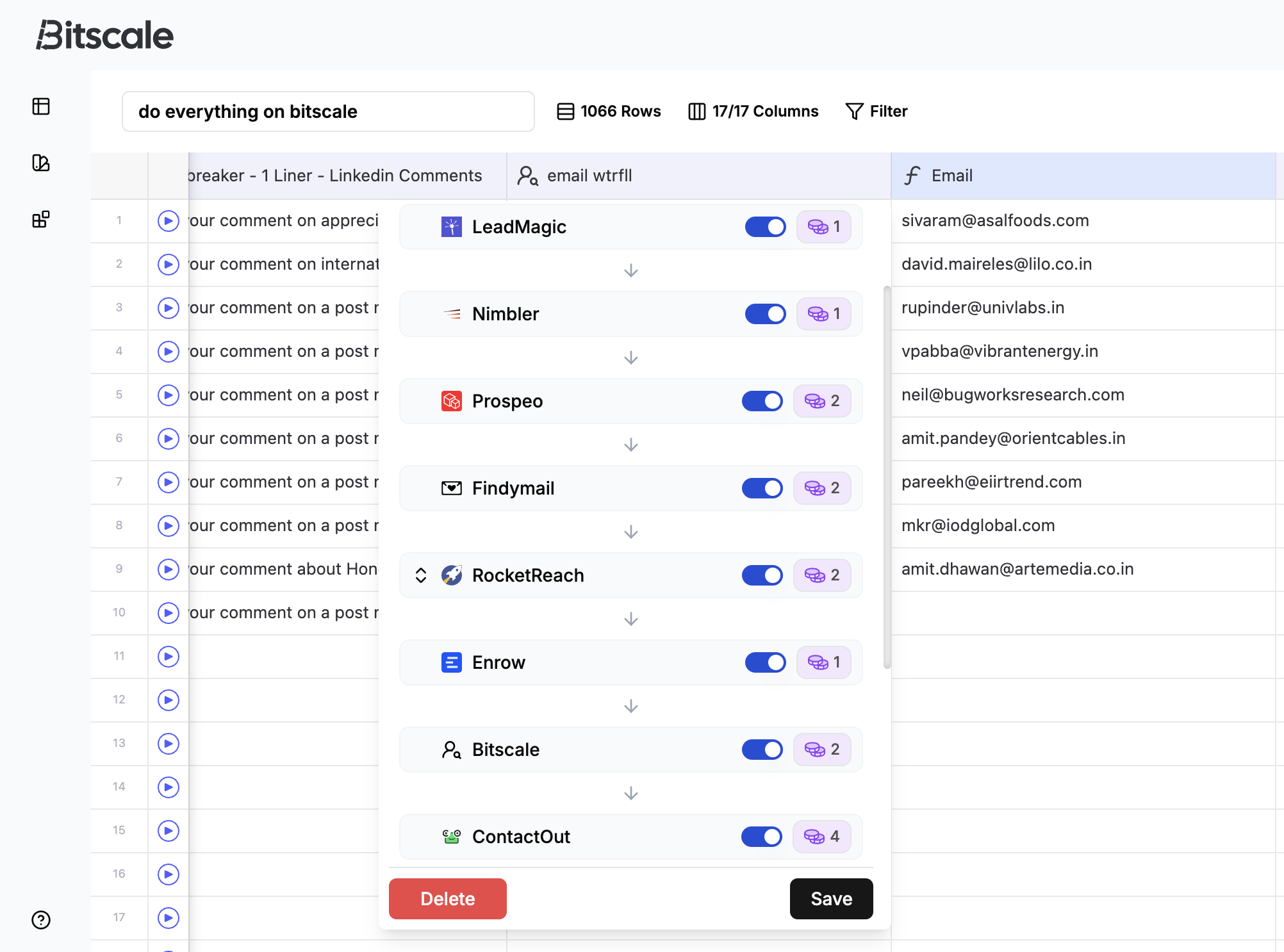Click the Bitscale logo
The height and width of the screenshot is (952, 1284).
[x=104, y=35]
